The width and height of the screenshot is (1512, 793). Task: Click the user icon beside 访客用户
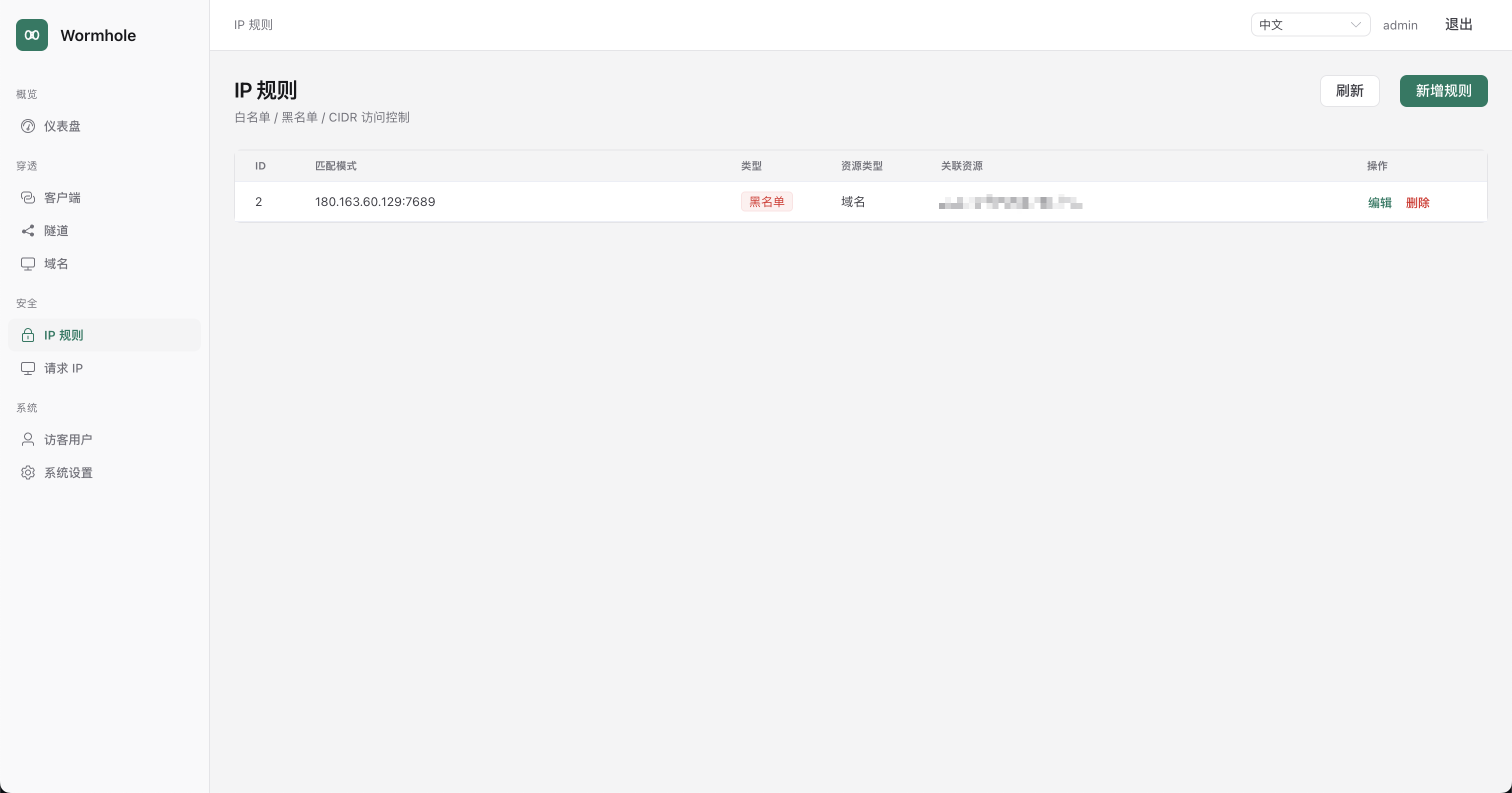27,439
